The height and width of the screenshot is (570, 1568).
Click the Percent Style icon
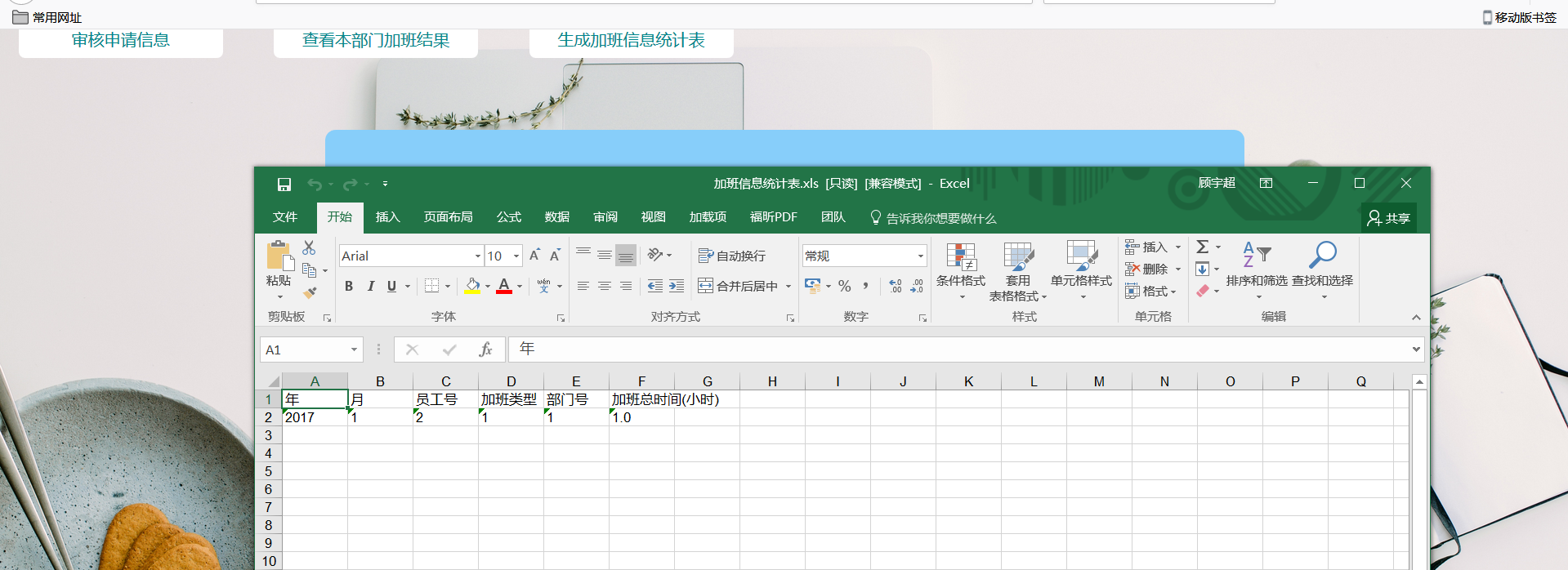point(845,286)
